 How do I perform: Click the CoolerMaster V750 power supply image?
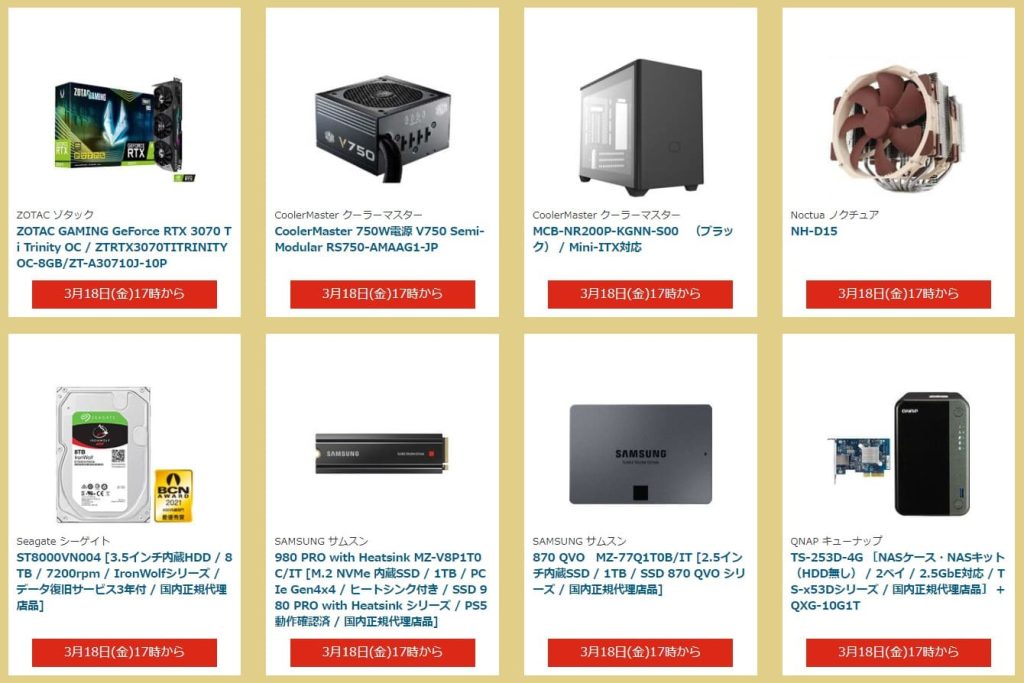coord(383,129)
